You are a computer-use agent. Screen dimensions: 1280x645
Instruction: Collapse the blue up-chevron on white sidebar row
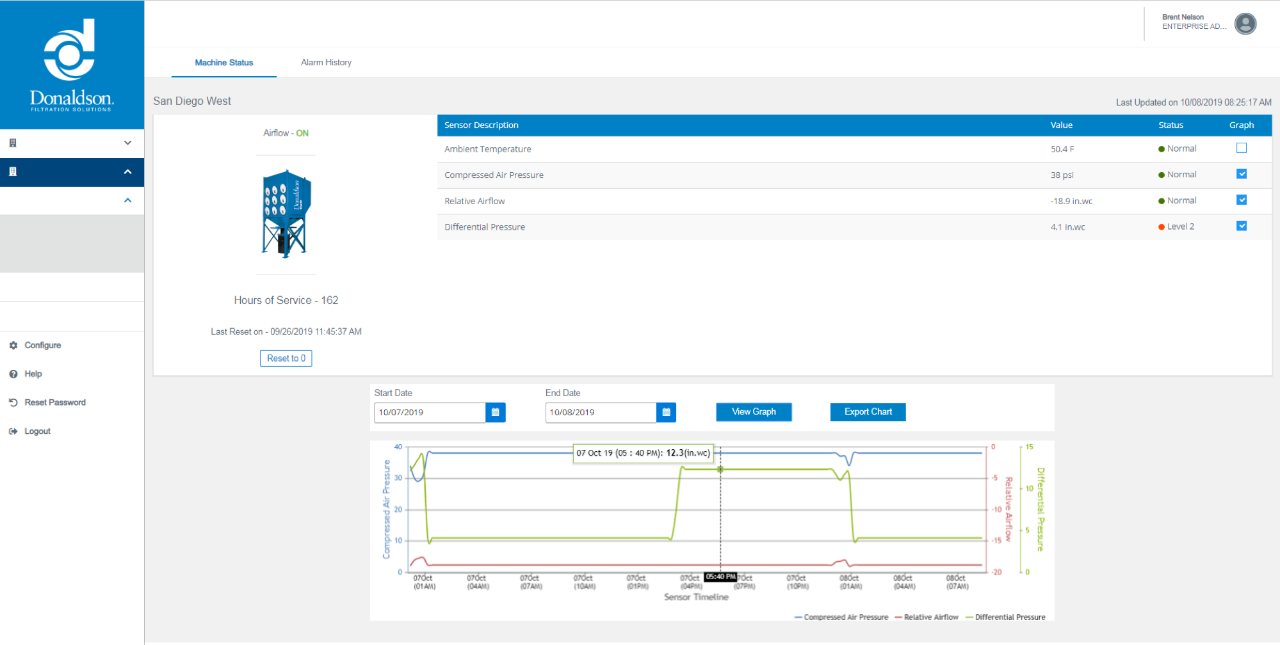coord(127,201)
